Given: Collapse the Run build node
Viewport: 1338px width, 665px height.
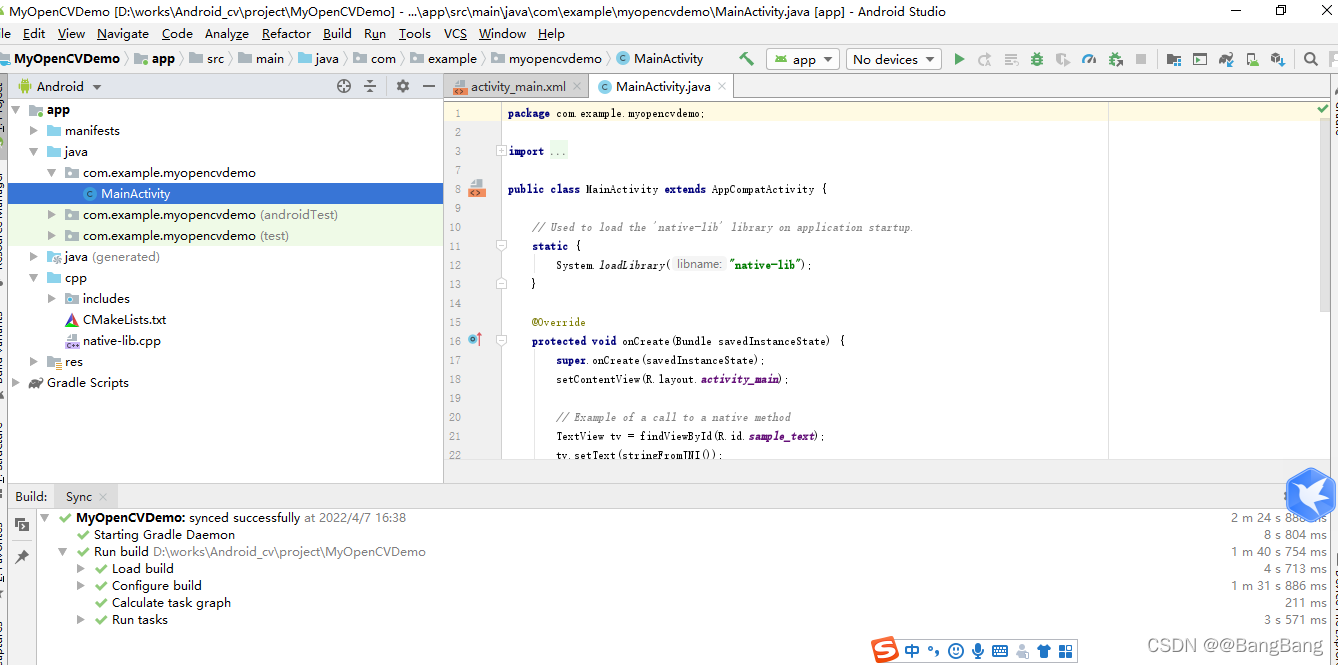Looking at the screenshot, I should coord(63,552).
